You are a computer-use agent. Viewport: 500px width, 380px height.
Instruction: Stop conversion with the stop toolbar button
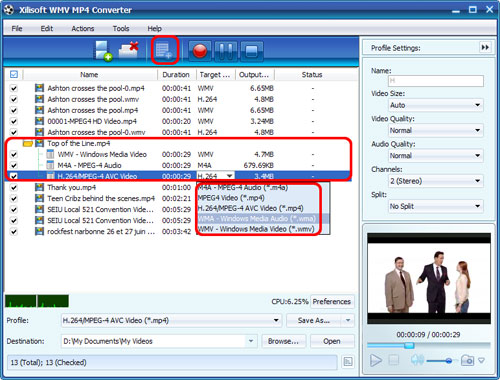251,51
